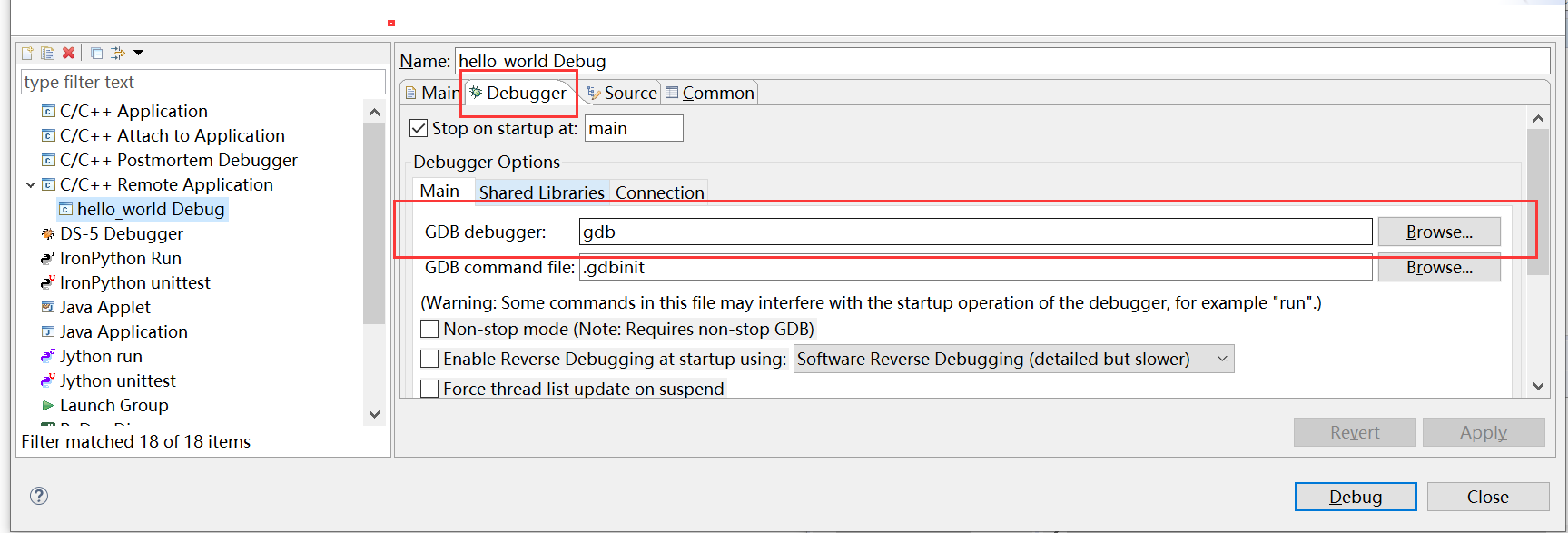Open the toolbar view menu arrow
This screenshot has height=533, width=1568.
(x=138, y=52)
